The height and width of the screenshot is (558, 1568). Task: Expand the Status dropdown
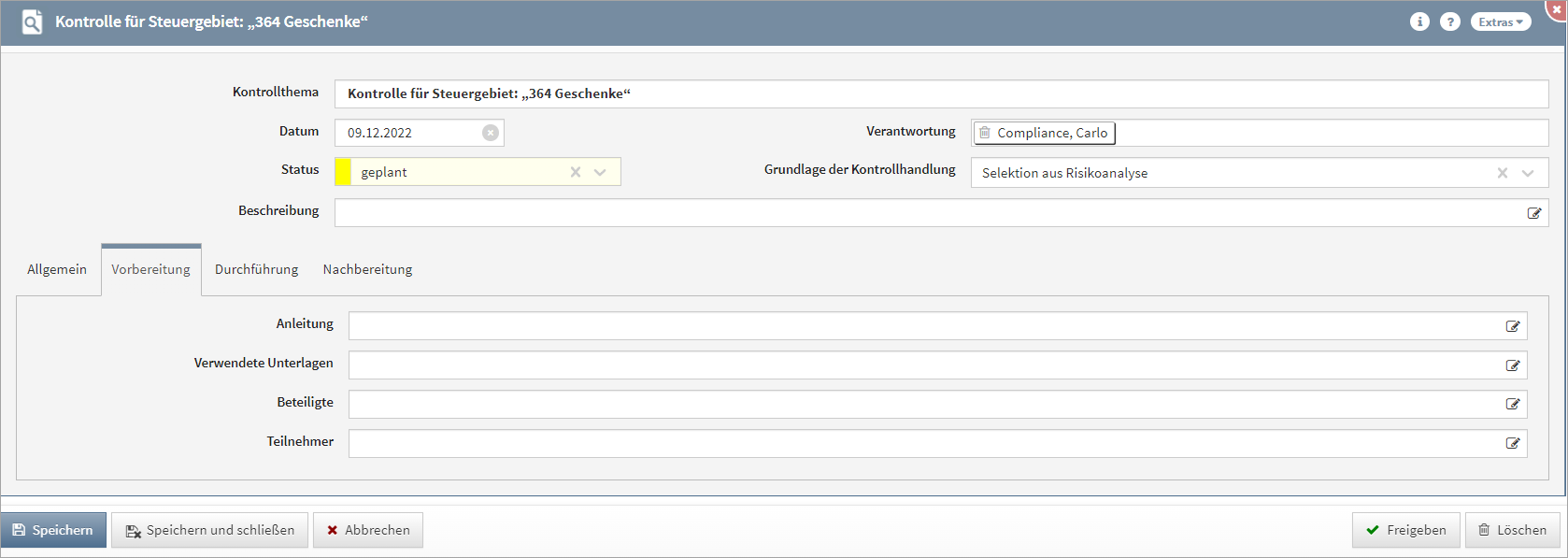point(600,172)
